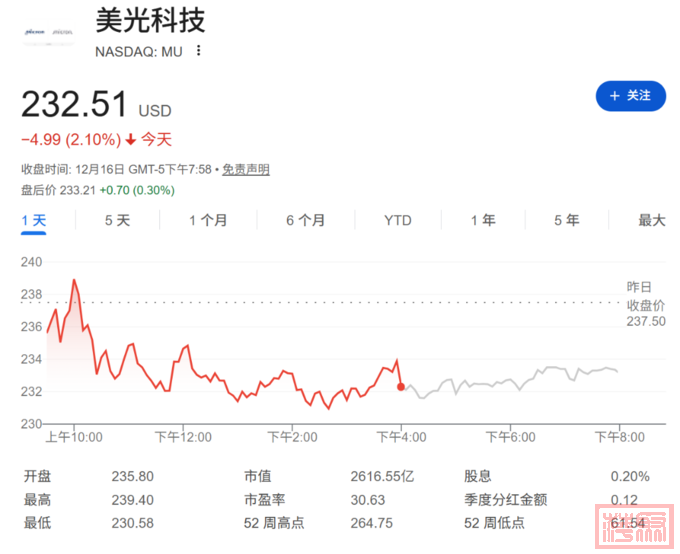Click the 美光科技 stock title
This screenshot has height=554, width=680.
pyautogui.click(x=150, y=20)
